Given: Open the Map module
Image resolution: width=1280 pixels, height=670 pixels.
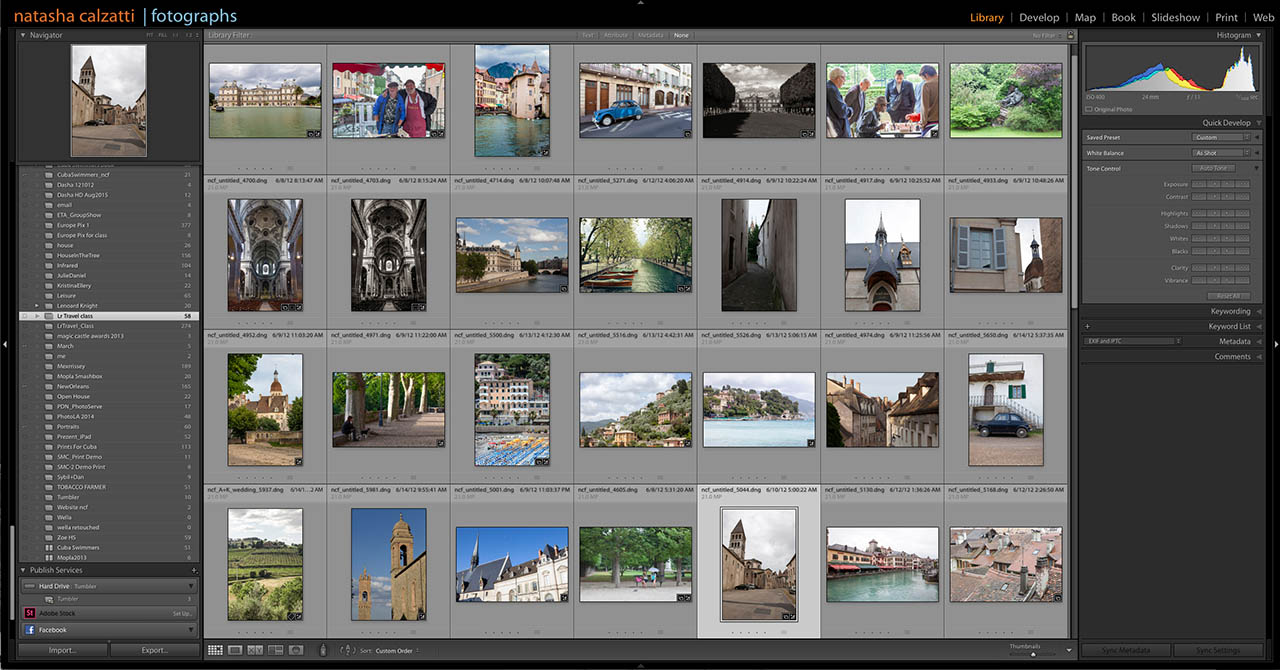Looking at the screenshot, I should pos(1085,17).
